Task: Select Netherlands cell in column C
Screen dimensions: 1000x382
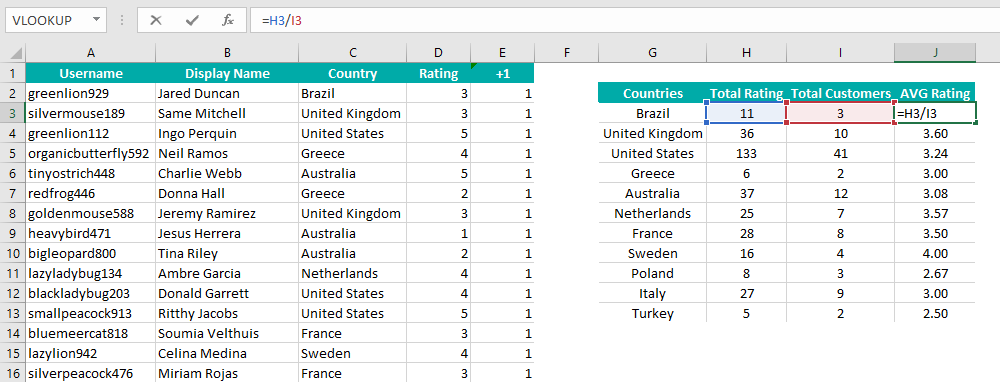Action: pos(353,274)
